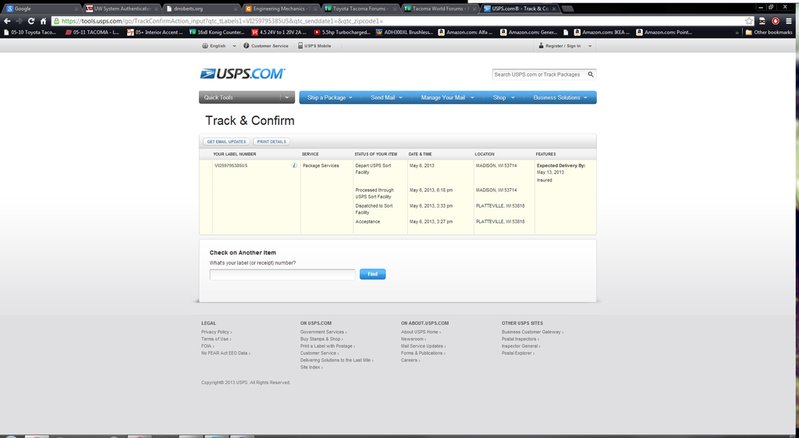This screenshot has height=438, width=799.
Task: Open the No FEAR Act EEO Data link
Action: (x=225, y=353)
